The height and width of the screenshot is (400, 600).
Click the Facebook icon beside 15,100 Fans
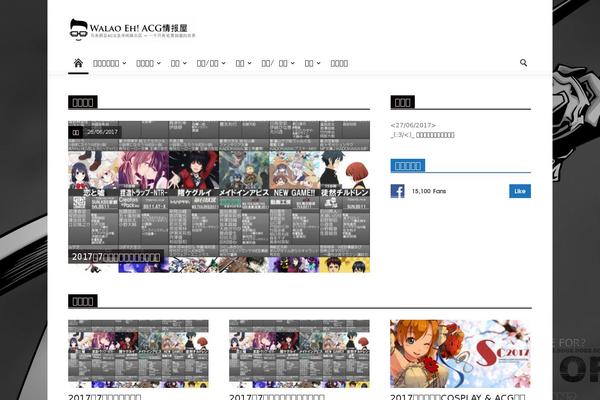click(398, 191)
